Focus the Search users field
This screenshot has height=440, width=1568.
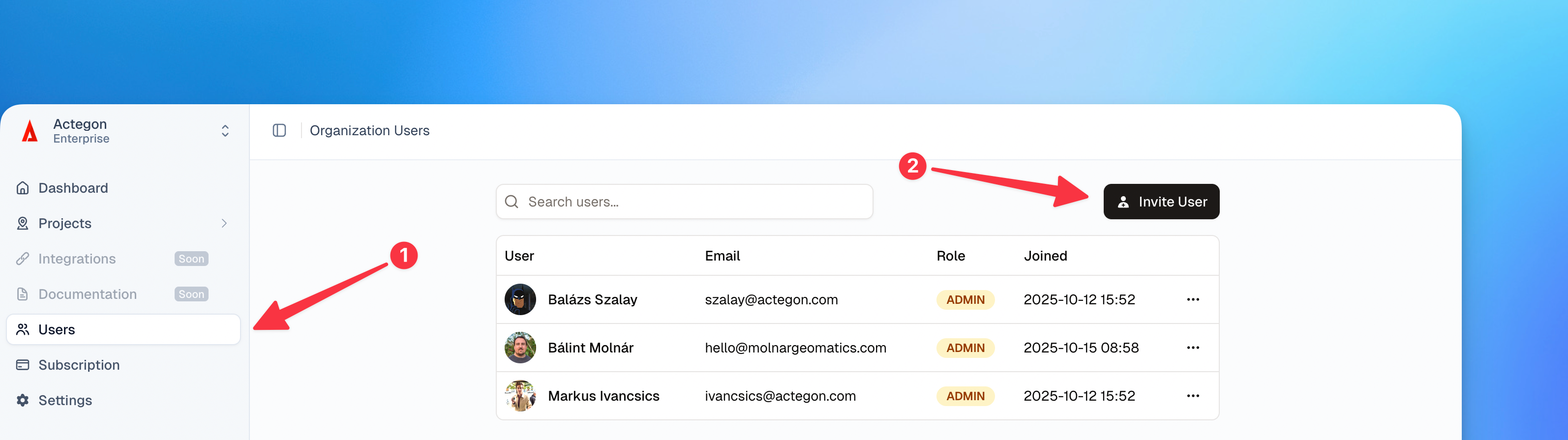(684, 202)
